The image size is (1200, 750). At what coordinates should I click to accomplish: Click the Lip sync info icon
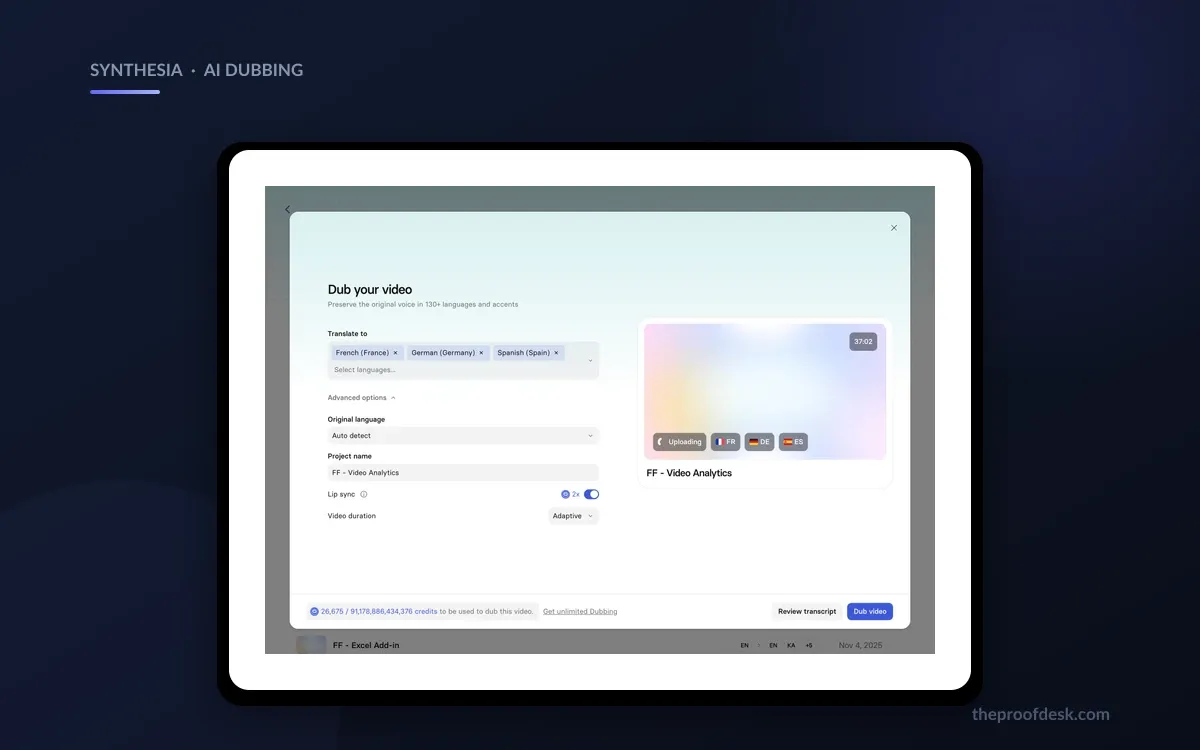point(364,494)
